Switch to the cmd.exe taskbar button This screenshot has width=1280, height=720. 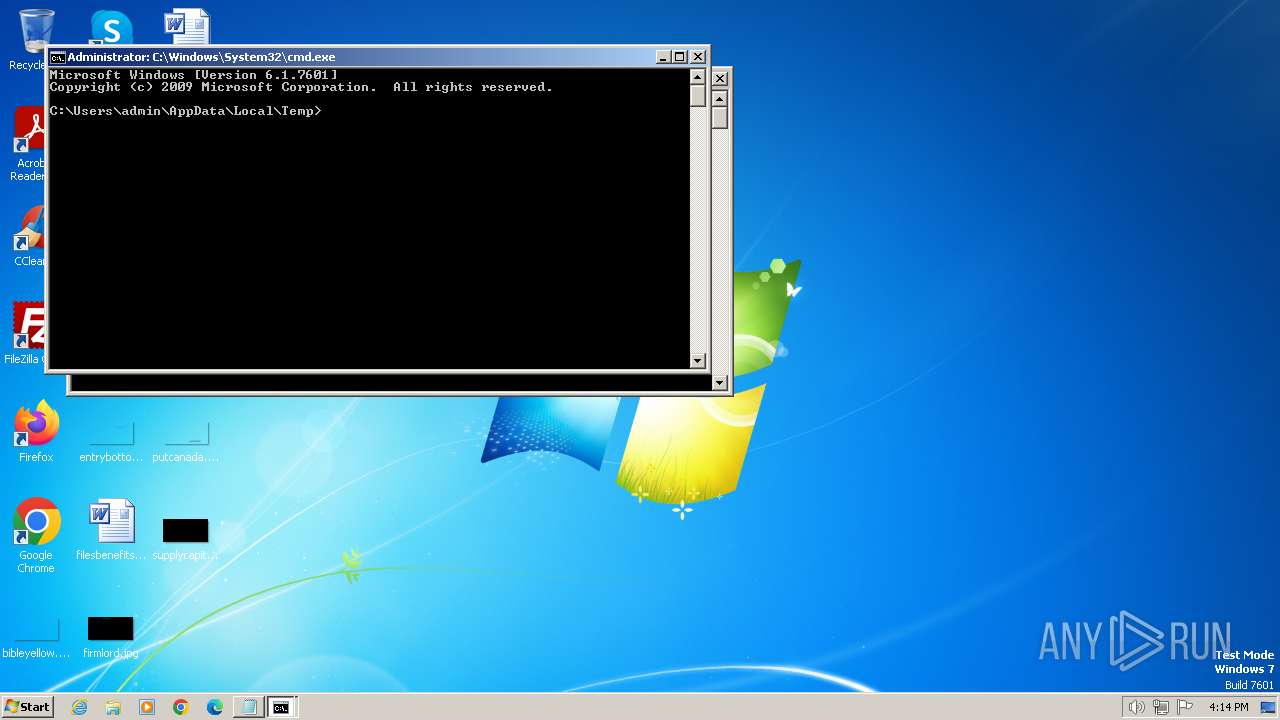click(x=282, y=707)
